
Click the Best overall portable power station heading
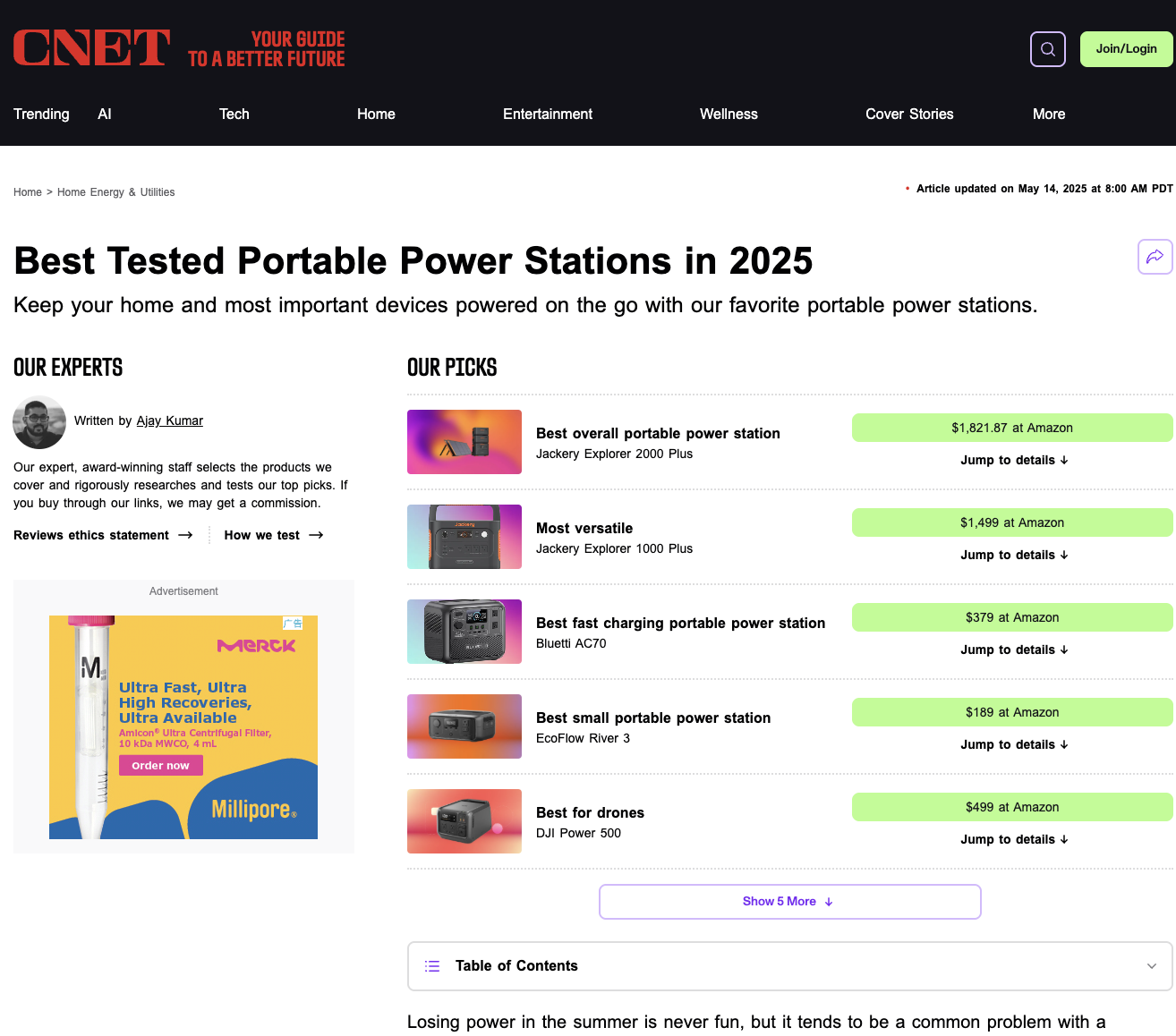(658, 433)
